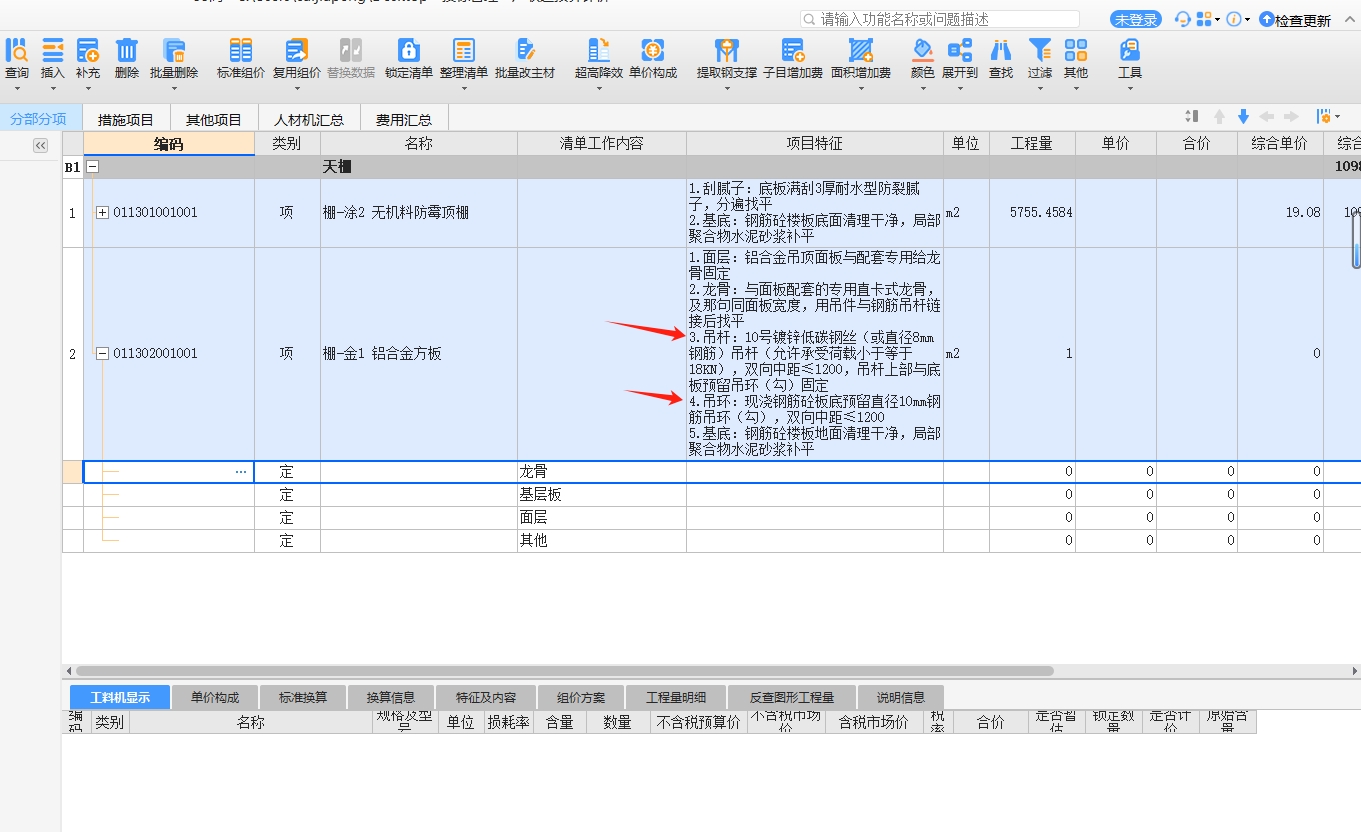Image resolution: width=1361 pixels, height=832 pixels.
Task: Switch to the 人材机汇总 tab
Action: coord(309,119)
